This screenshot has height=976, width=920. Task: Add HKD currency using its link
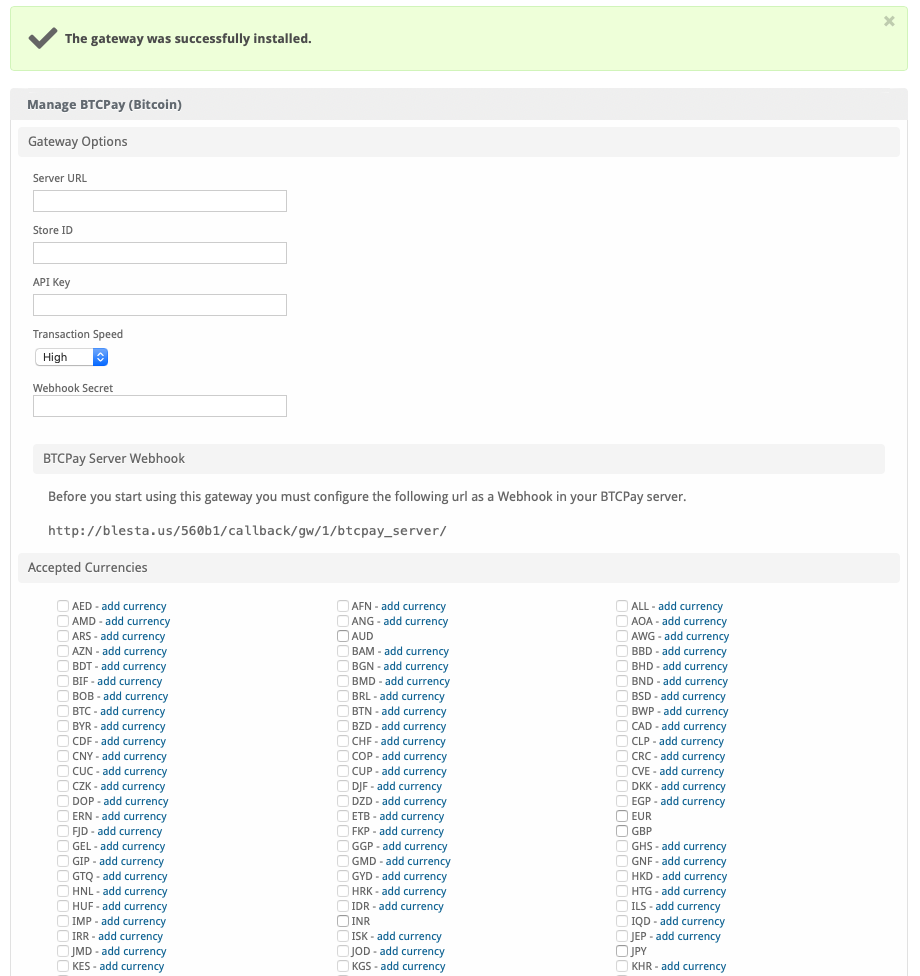click(x=694, y=876)
